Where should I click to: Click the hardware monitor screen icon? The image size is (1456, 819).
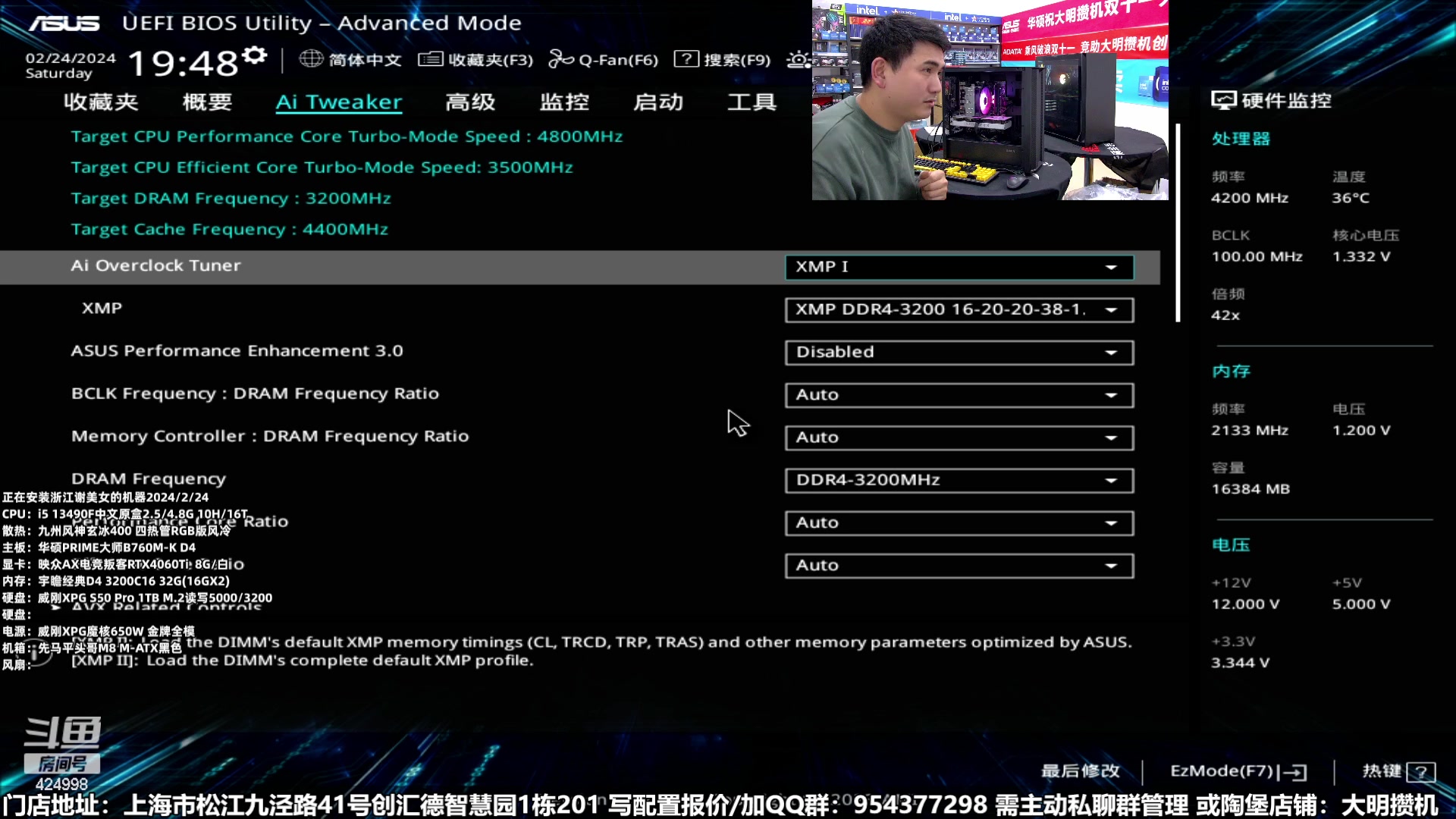click(1223, 100)
